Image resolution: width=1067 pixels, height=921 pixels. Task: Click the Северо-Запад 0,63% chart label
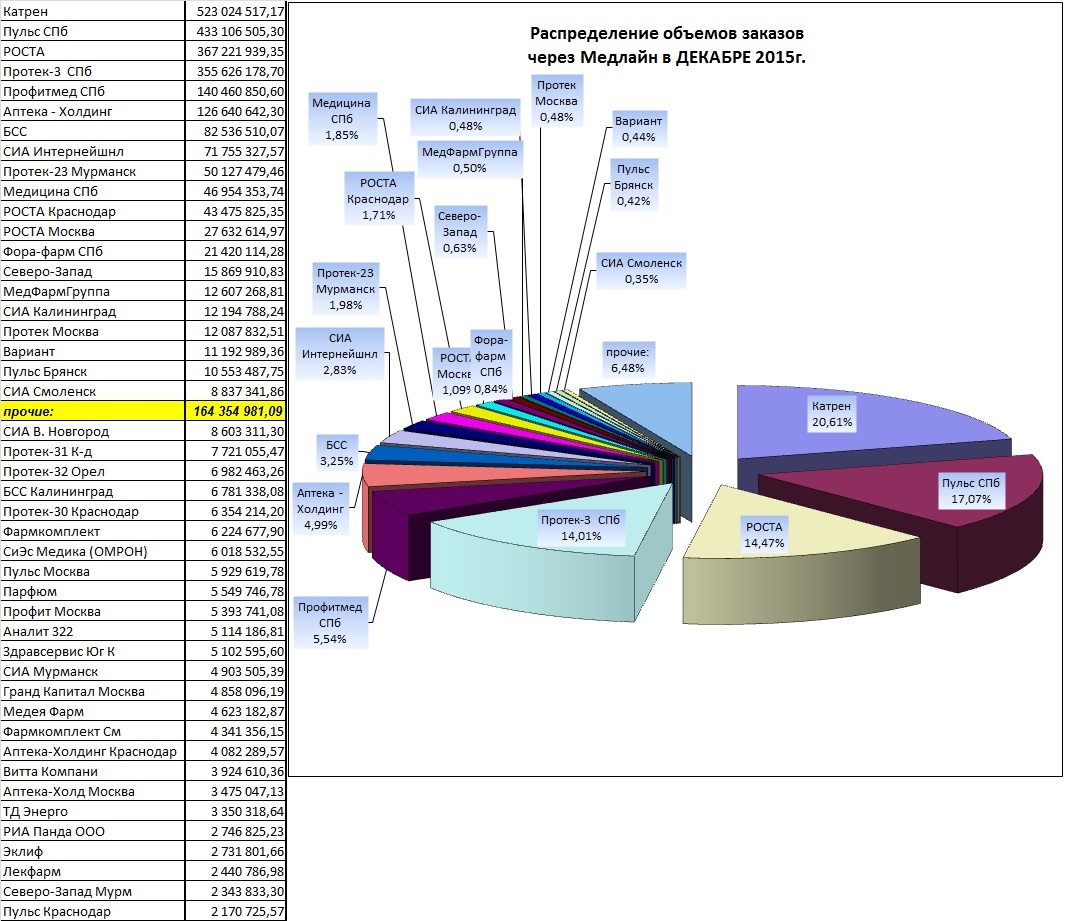459,232
